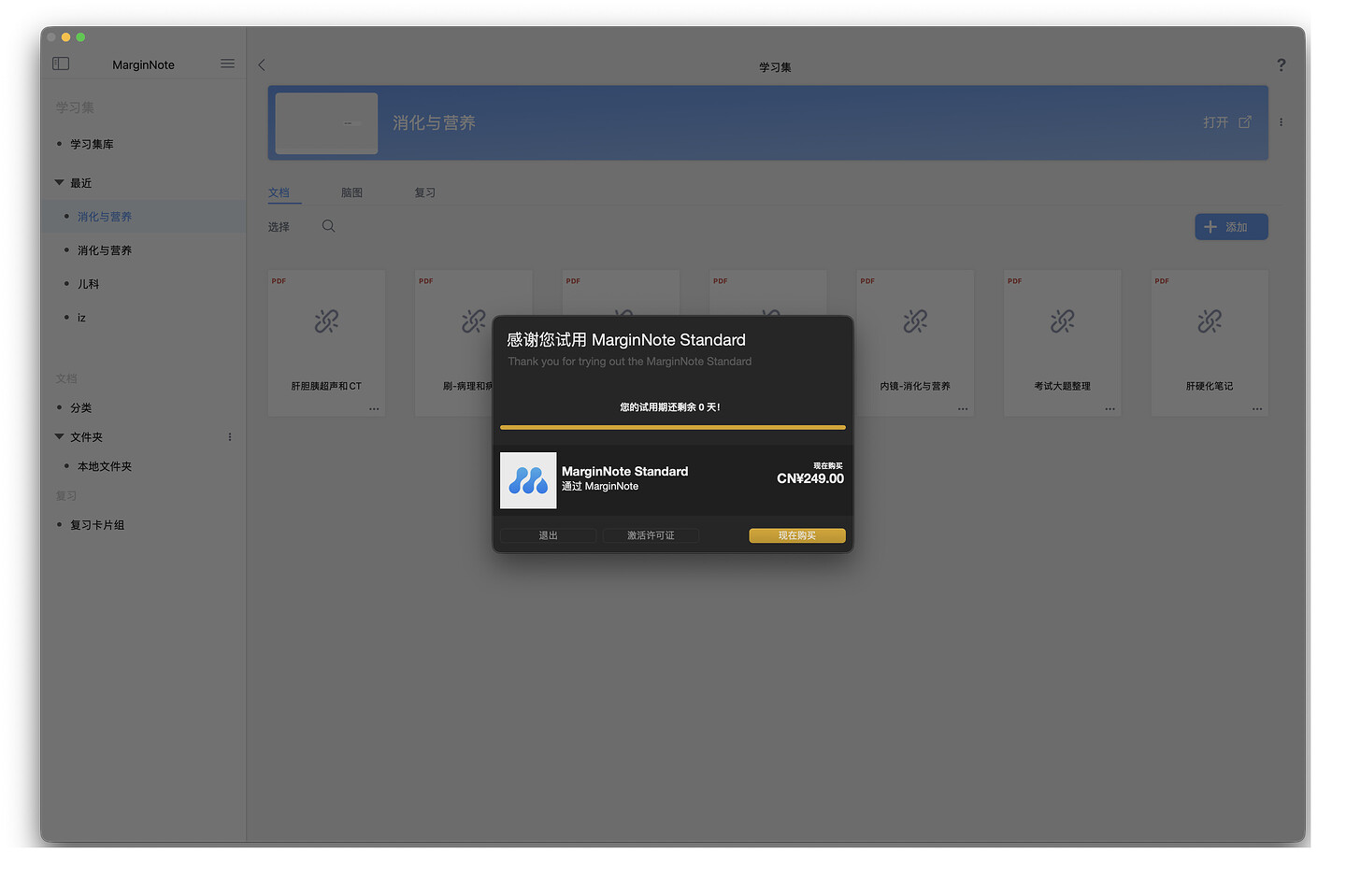Click 打开 to open the study set
Screen dimensions: 1346x896
point(1215,122)
